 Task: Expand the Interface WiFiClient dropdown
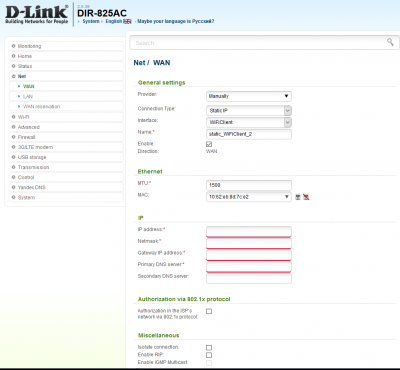pos(249,122)
